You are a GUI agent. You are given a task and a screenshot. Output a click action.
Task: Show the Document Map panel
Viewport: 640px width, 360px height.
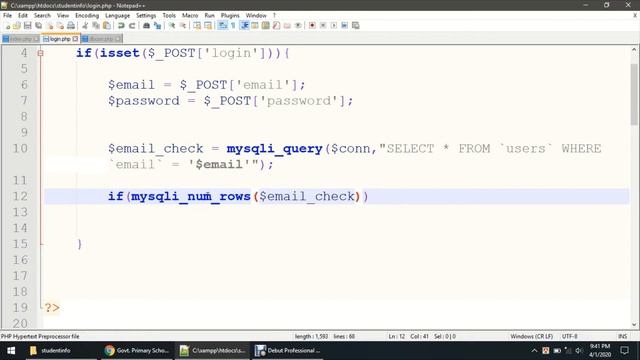[266, 25]
